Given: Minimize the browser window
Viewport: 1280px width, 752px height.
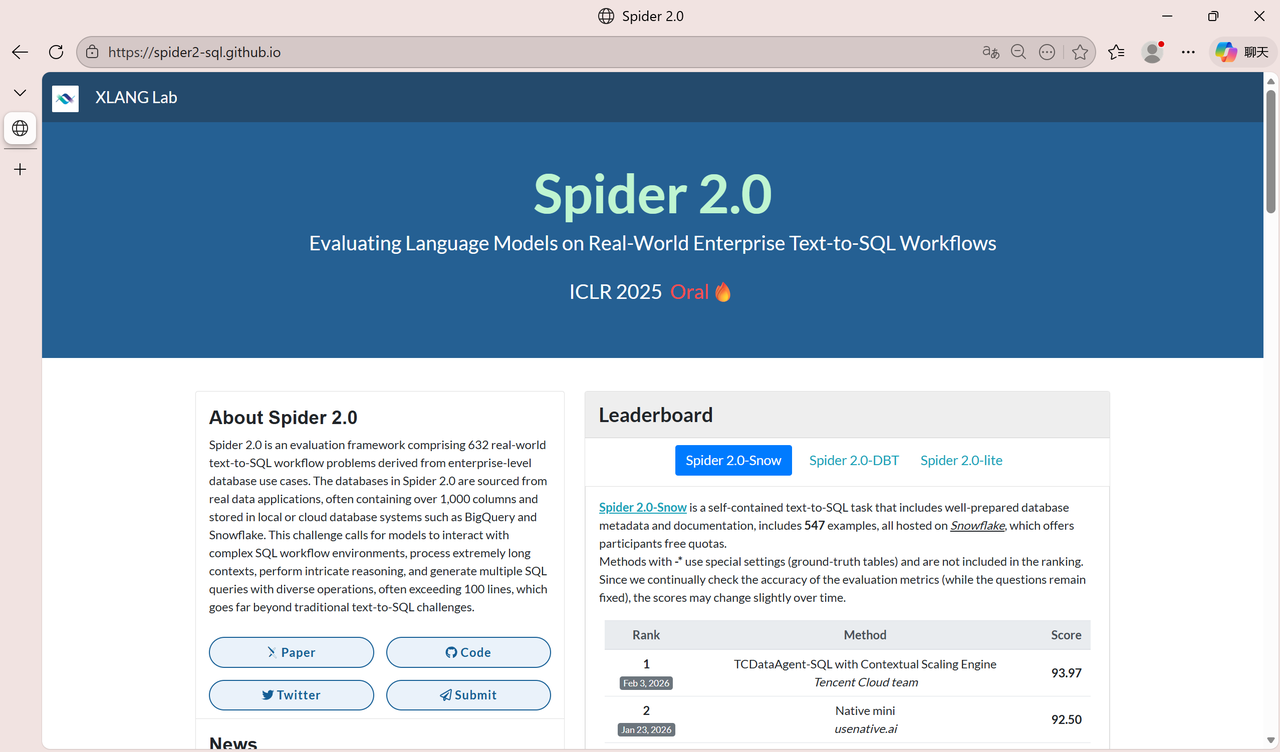Looking at the screenshot, I should [1167, 16].
